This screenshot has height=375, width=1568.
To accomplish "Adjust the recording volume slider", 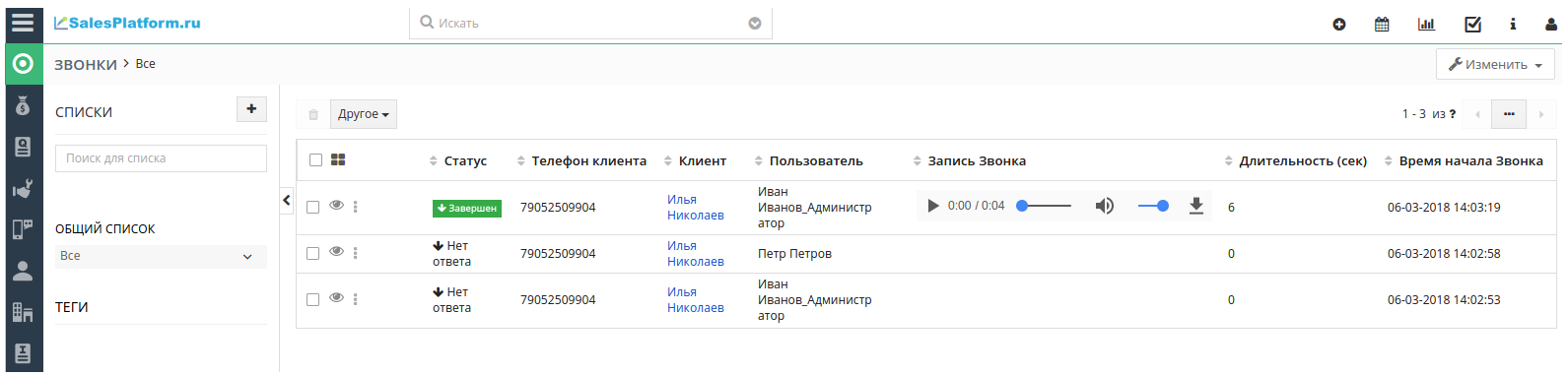I will [x=1153, y=206].
